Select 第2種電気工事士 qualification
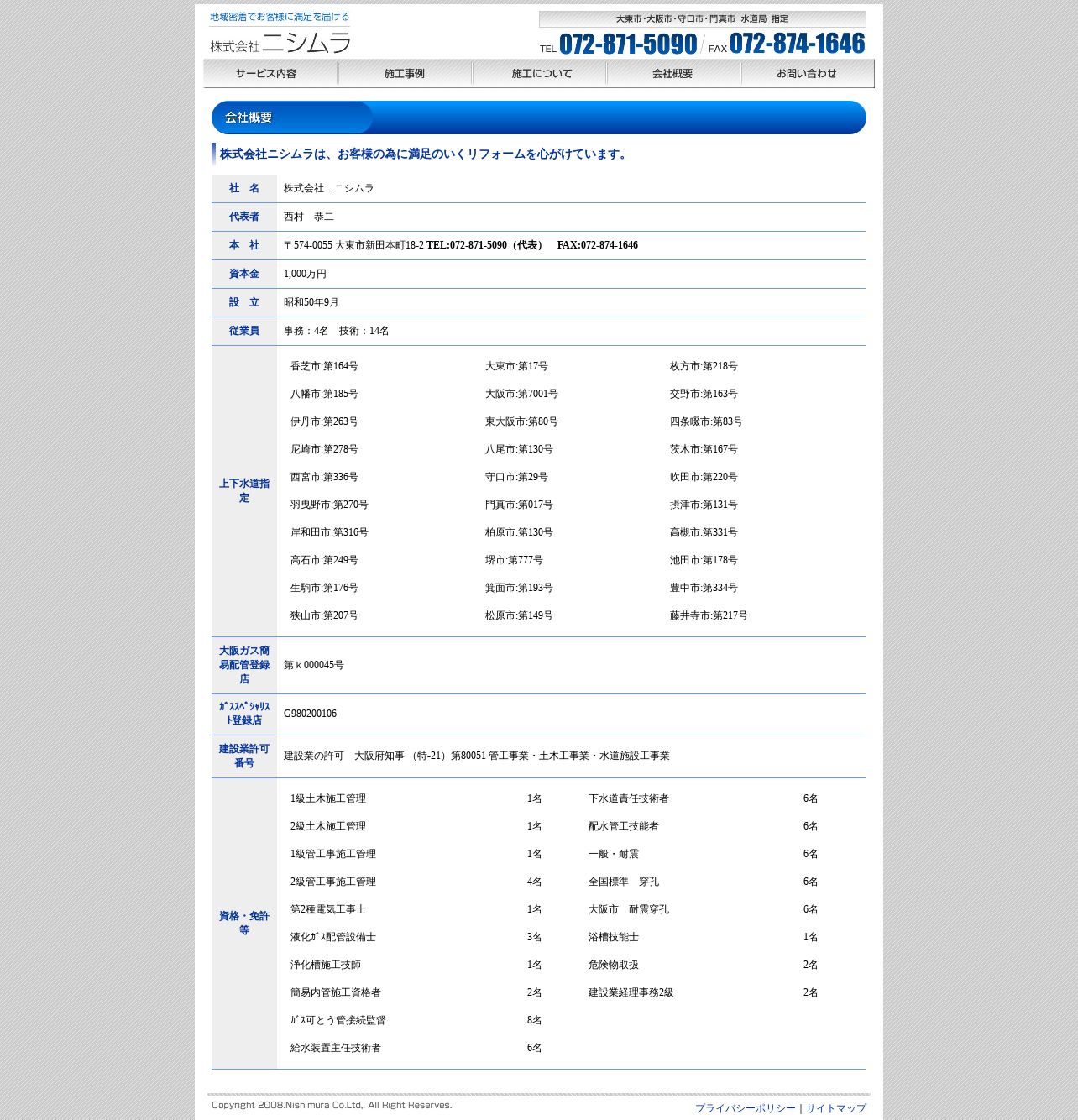 [328, 909]
